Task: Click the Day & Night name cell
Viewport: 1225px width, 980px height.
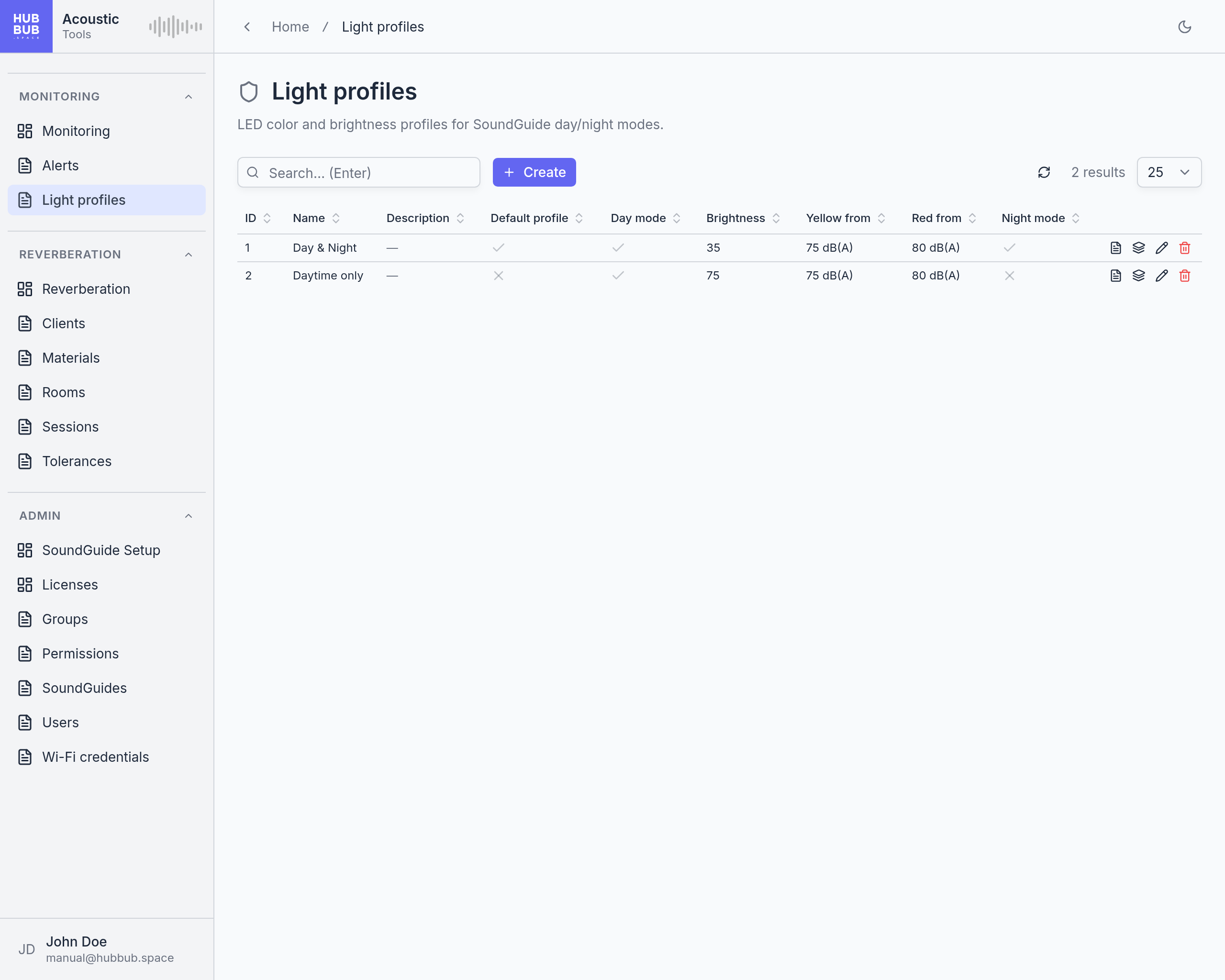Action: (324, 248)
